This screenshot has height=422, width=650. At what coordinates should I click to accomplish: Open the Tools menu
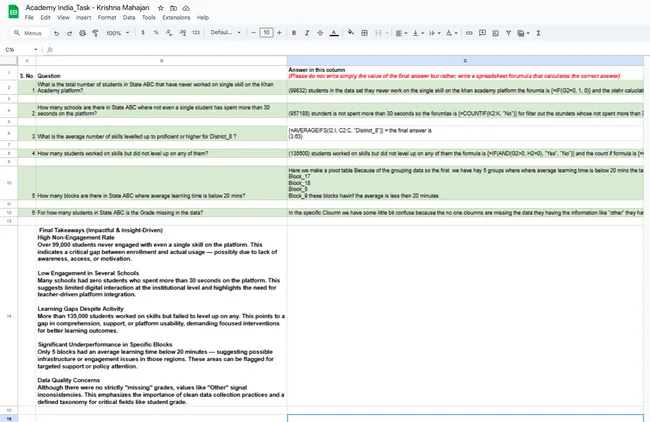pyautogui.click(x=148, y=17)
